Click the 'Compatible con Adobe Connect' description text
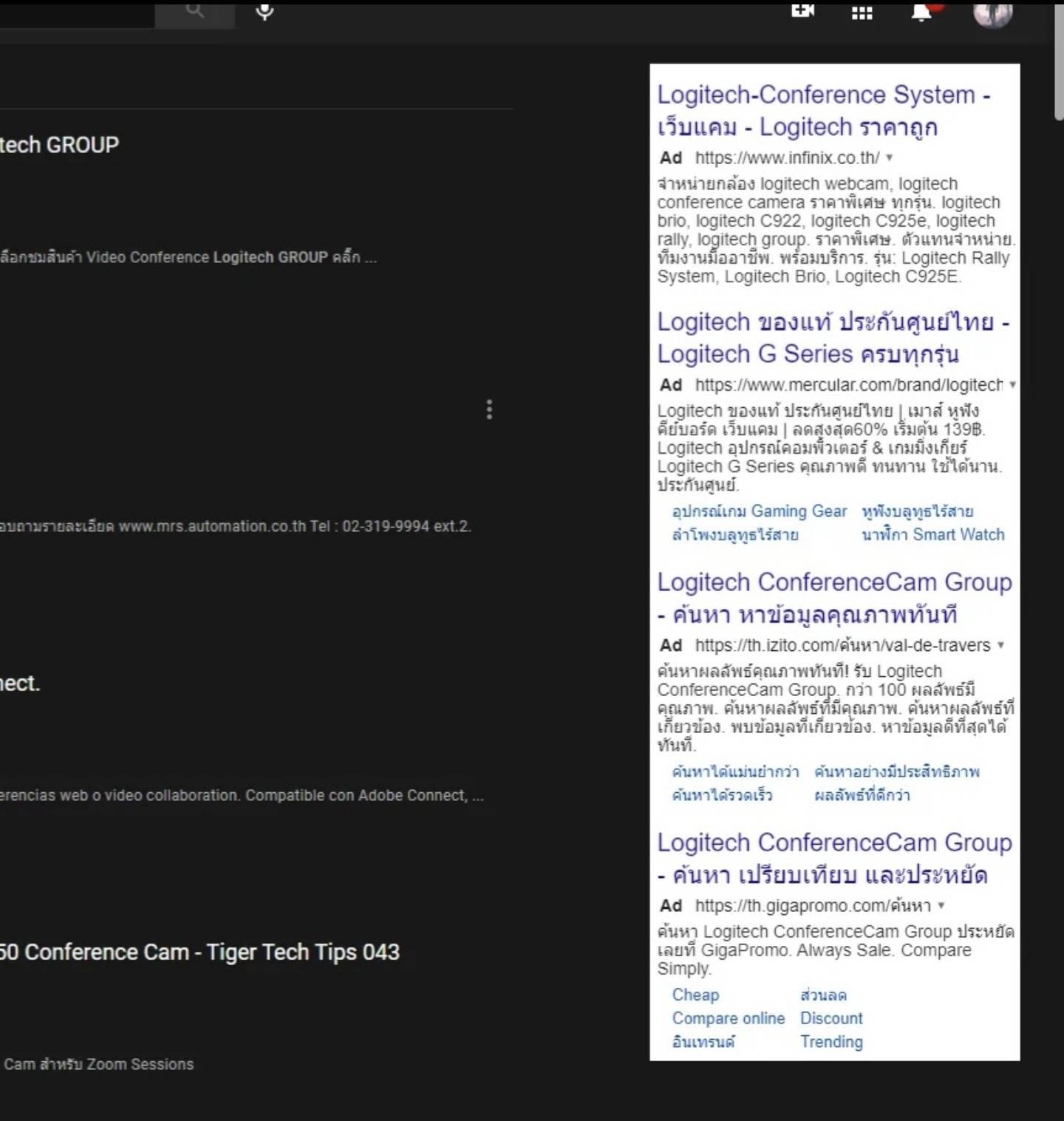 pos(242,795)
